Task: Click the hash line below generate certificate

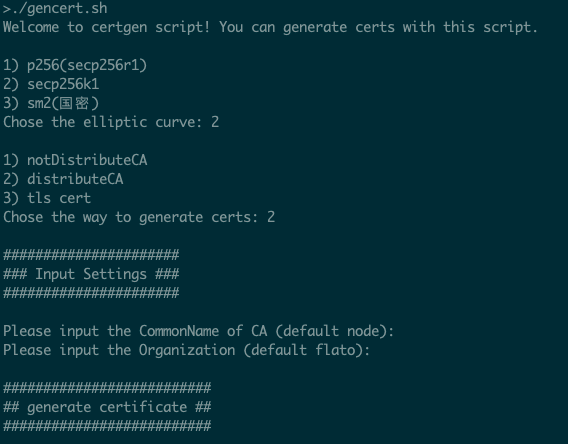Action: 107,426
